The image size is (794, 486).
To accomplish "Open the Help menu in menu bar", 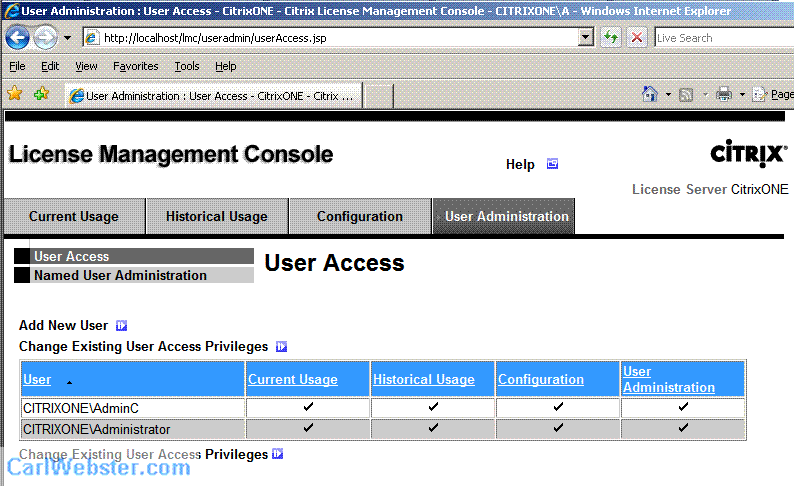I will 225,66.
